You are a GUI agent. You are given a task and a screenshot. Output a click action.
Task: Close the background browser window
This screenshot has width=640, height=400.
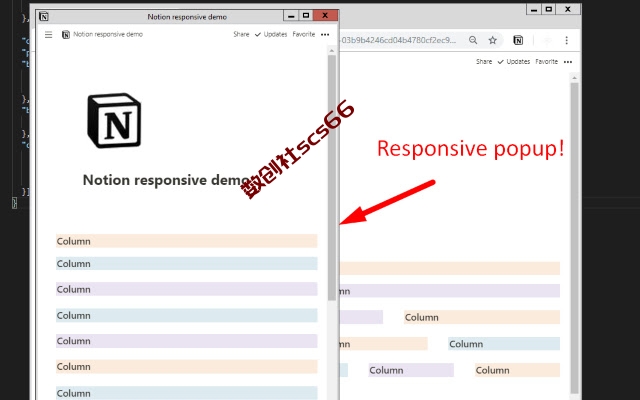coord(568,9)
